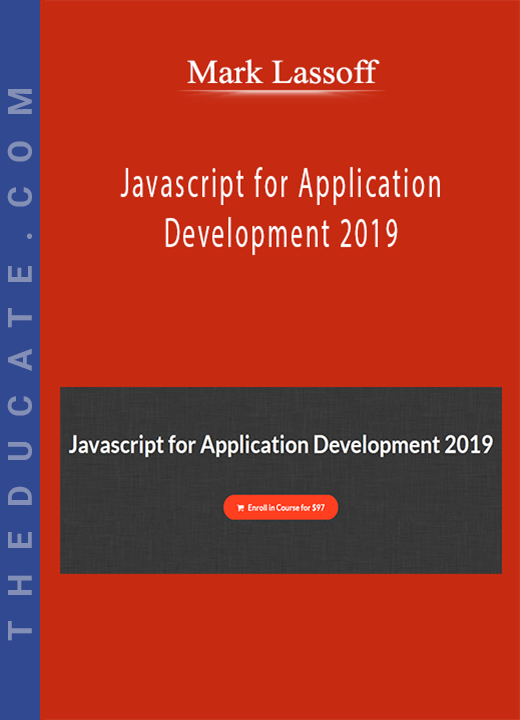520x720 pixels.
Task: Click the Mark Lassoff author name
Action: pos(283,73)
